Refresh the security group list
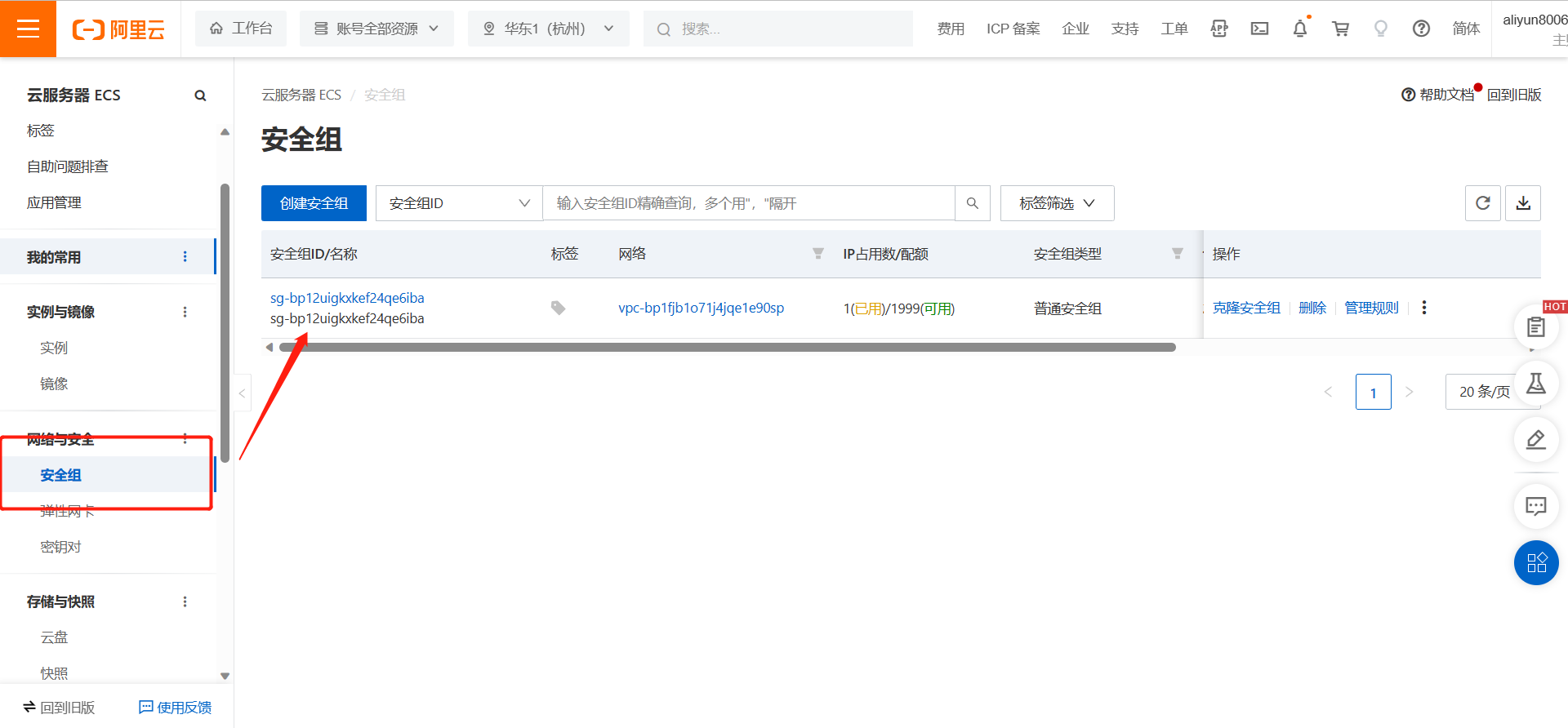This screenshot has height=728, width=1568. 1482,203
